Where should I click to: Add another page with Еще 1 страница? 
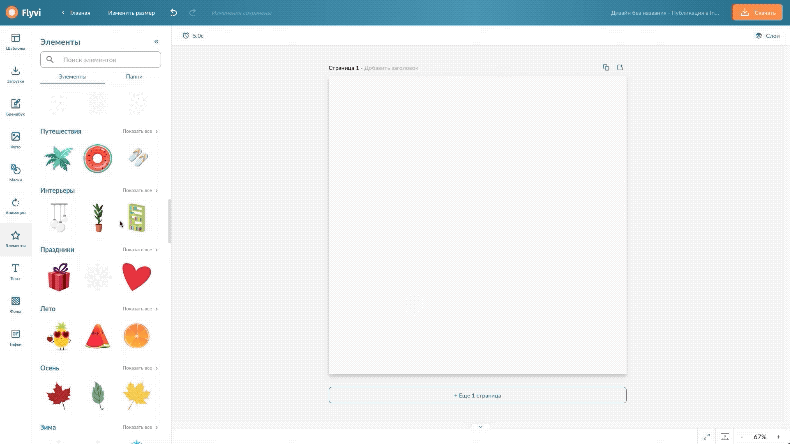click(x=478, y=396)
